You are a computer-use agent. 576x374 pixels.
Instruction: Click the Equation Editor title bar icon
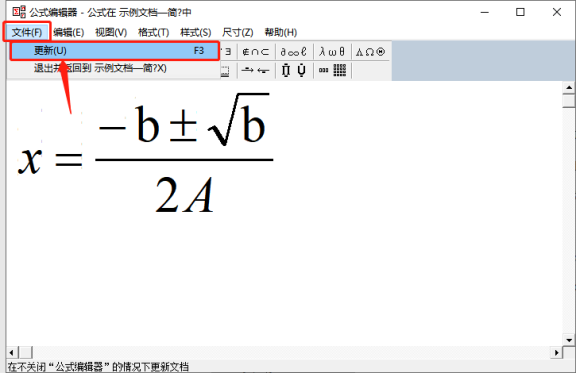click(19, 12)
